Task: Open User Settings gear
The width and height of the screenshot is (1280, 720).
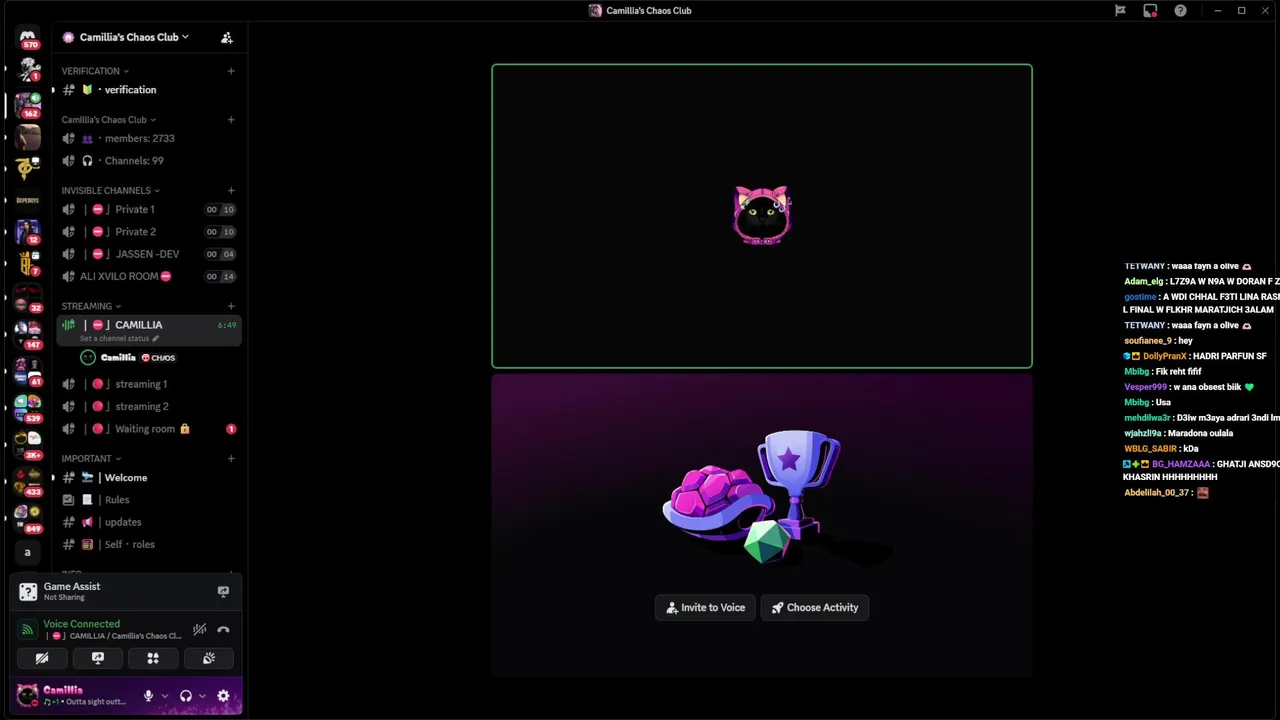Action: [223, 696]
